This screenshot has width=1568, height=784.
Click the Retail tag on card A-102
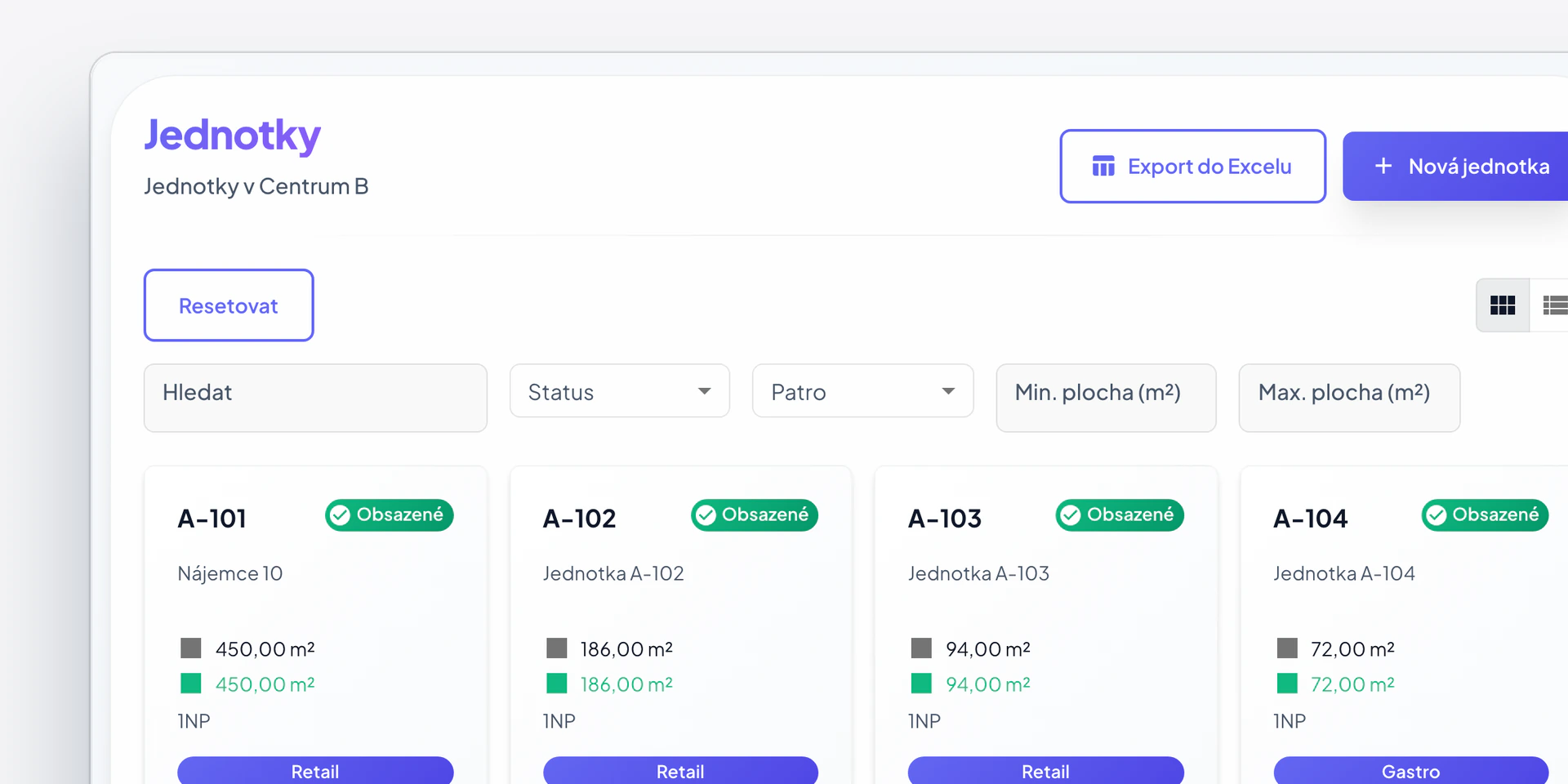click(680, 771)
